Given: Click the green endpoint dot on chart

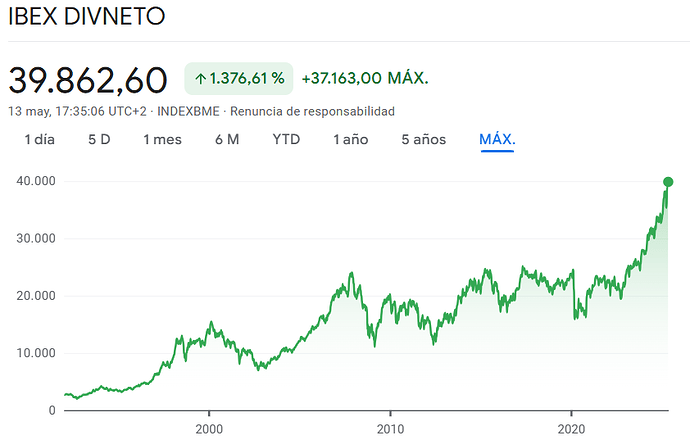Looking at the screenshot, I should [x=668, y=182].
